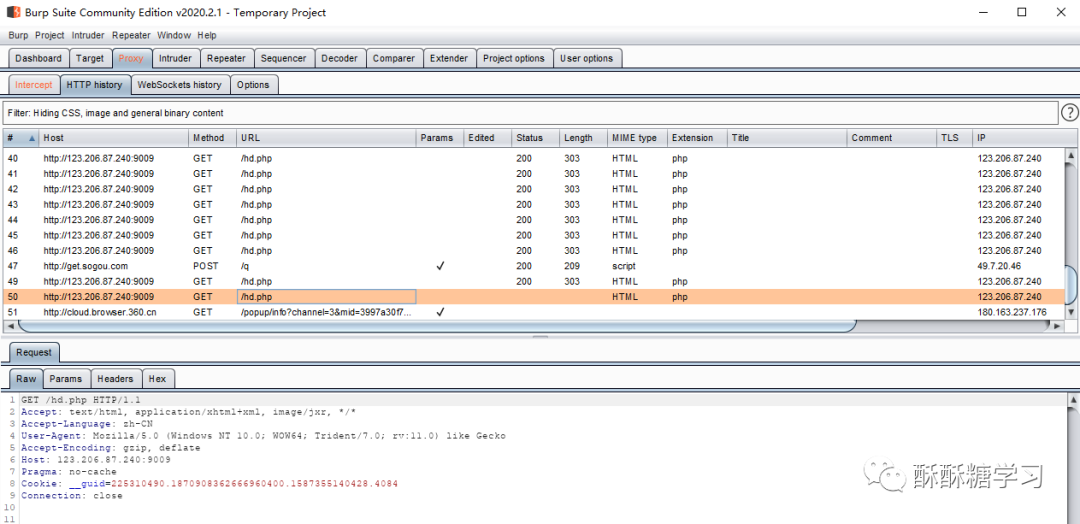Open the Burp menu
1080x524 pixels.
click(x=19, y=35)
